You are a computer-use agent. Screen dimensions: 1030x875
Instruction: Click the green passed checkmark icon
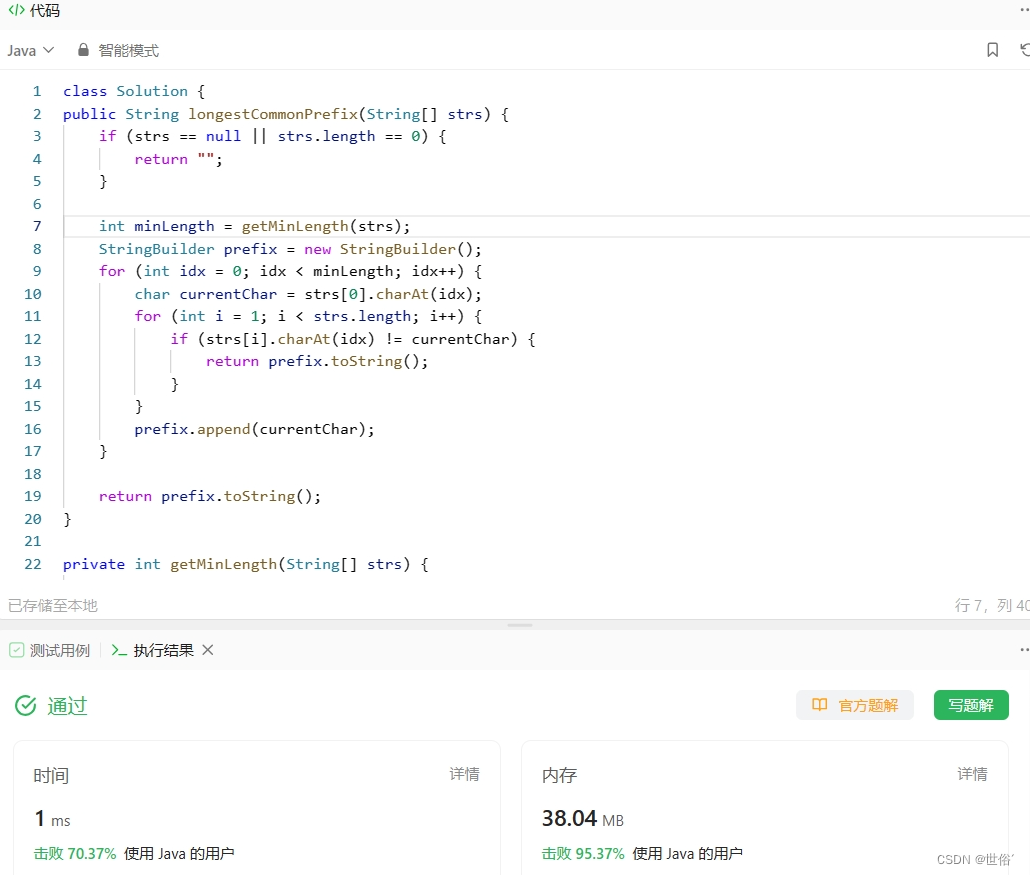(26, 706)
